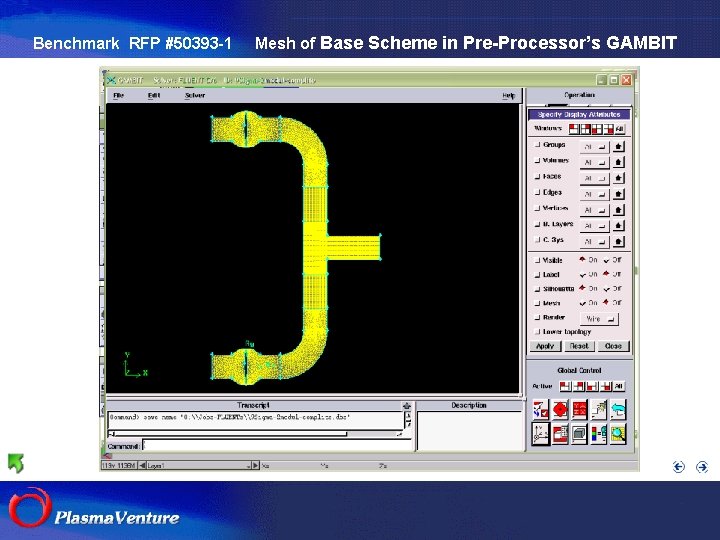Open the Volumes All dropdown

click(x=595, y=163)
